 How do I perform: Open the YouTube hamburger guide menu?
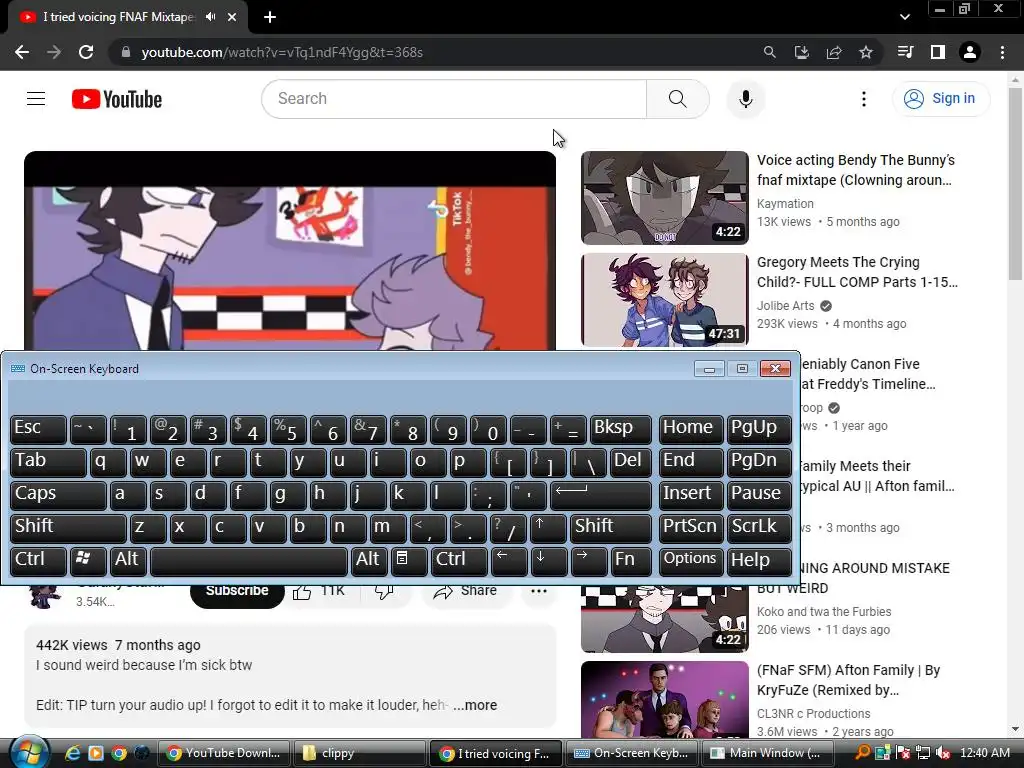tap(36, 99)
